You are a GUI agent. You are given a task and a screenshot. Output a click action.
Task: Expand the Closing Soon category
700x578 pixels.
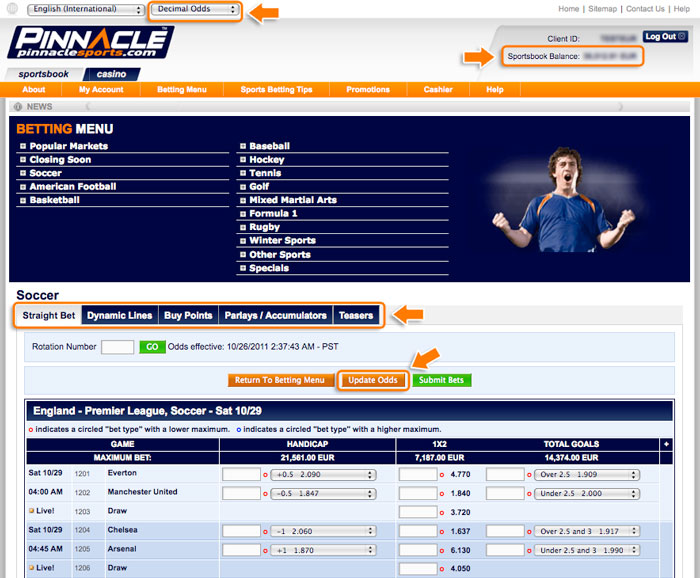coord(23,159)
